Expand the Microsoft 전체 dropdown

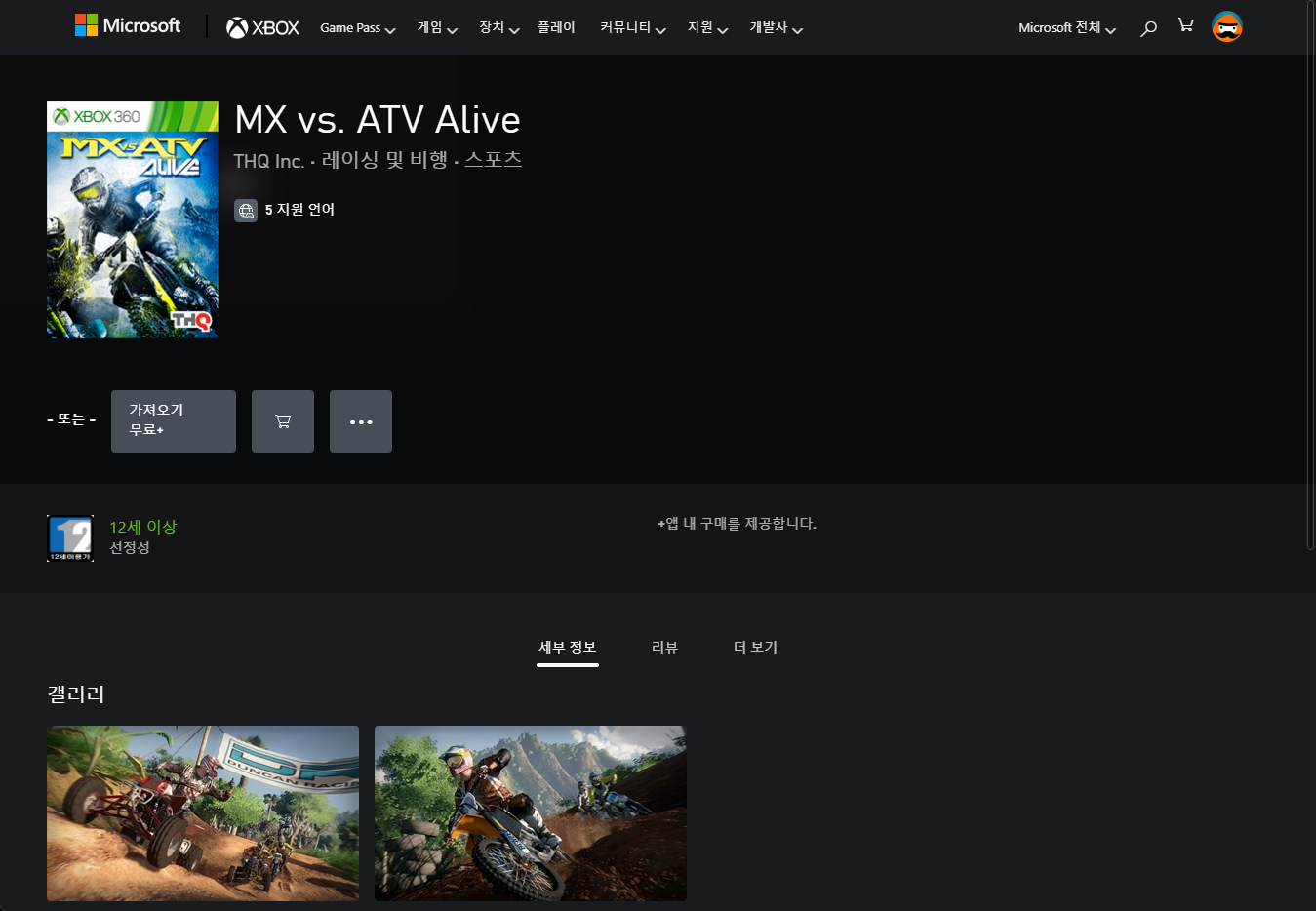(1067, 28)
